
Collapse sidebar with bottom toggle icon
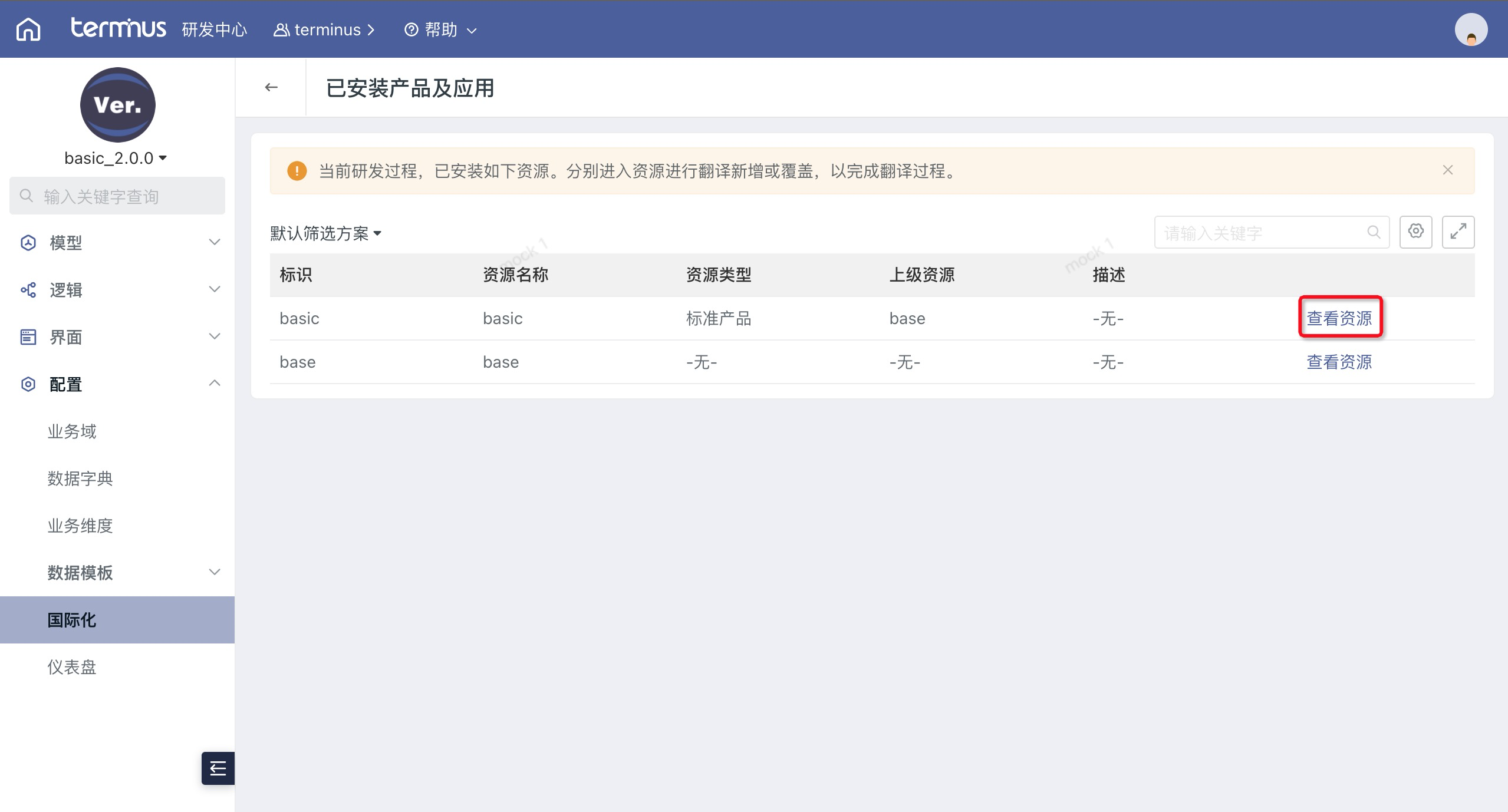click(218, 768)
